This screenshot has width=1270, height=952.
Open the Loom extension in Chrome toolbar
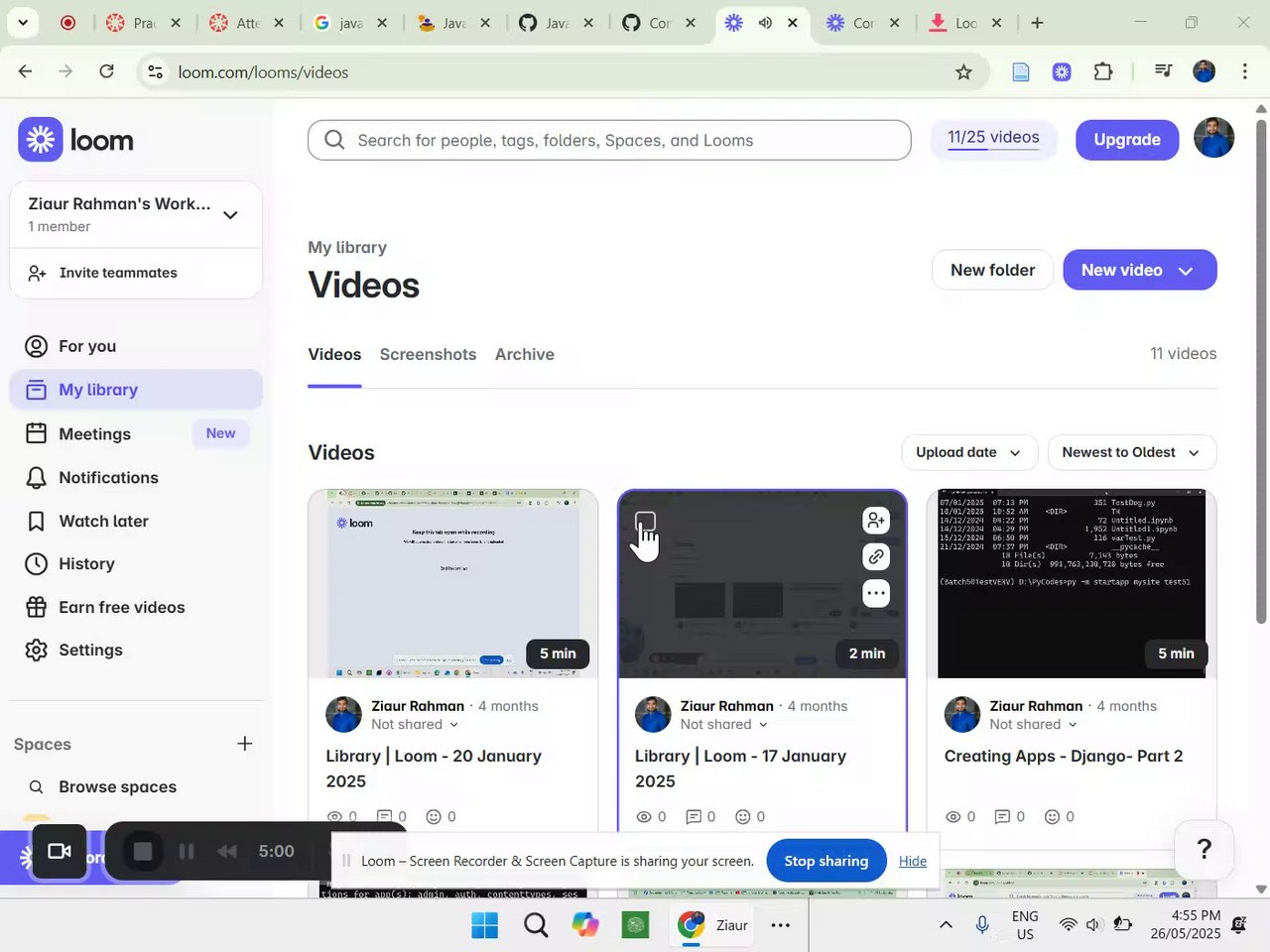1062,71
